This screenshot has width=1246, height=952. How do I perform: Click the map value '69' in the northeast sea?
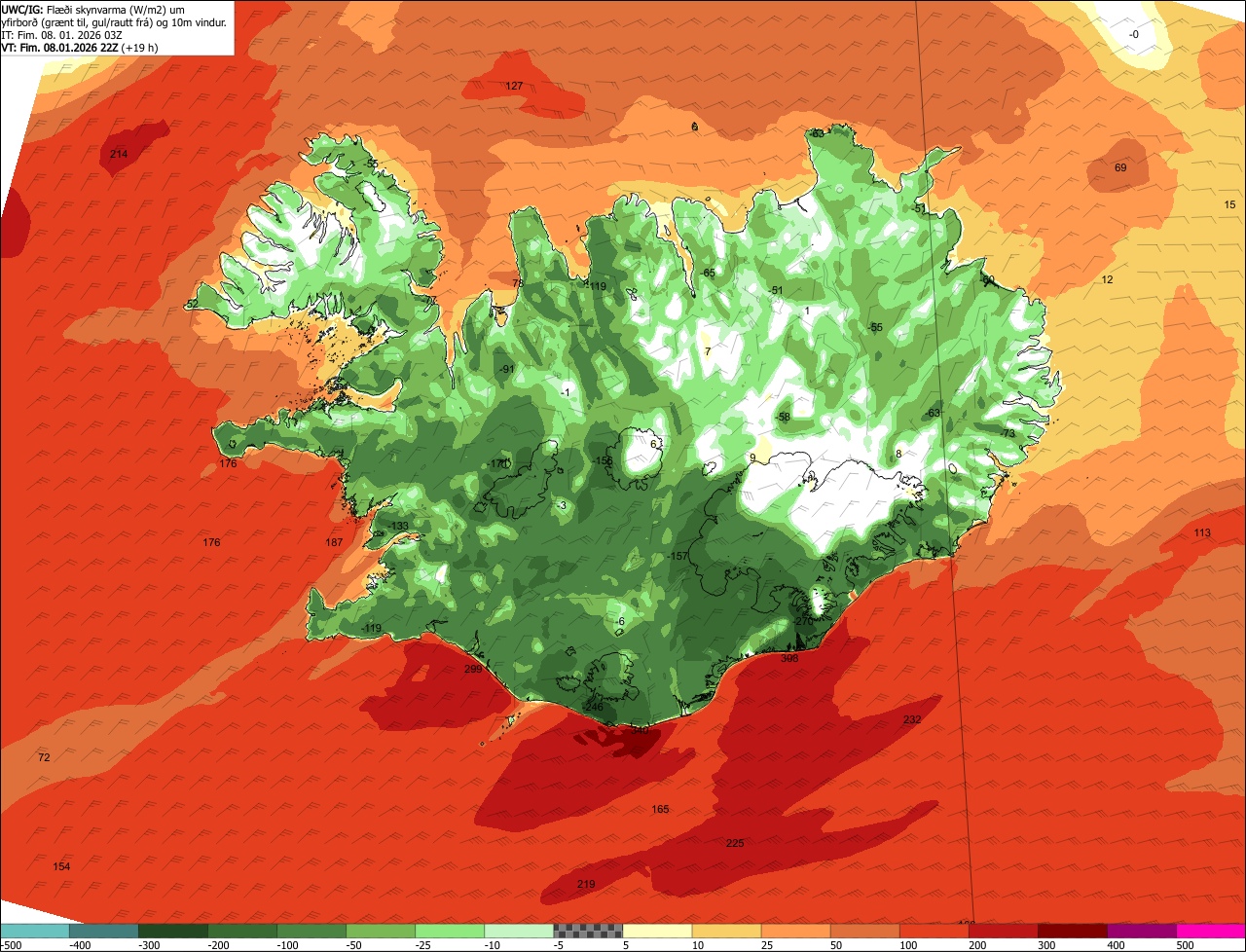pyautogui.click(x=1120, y=167)
